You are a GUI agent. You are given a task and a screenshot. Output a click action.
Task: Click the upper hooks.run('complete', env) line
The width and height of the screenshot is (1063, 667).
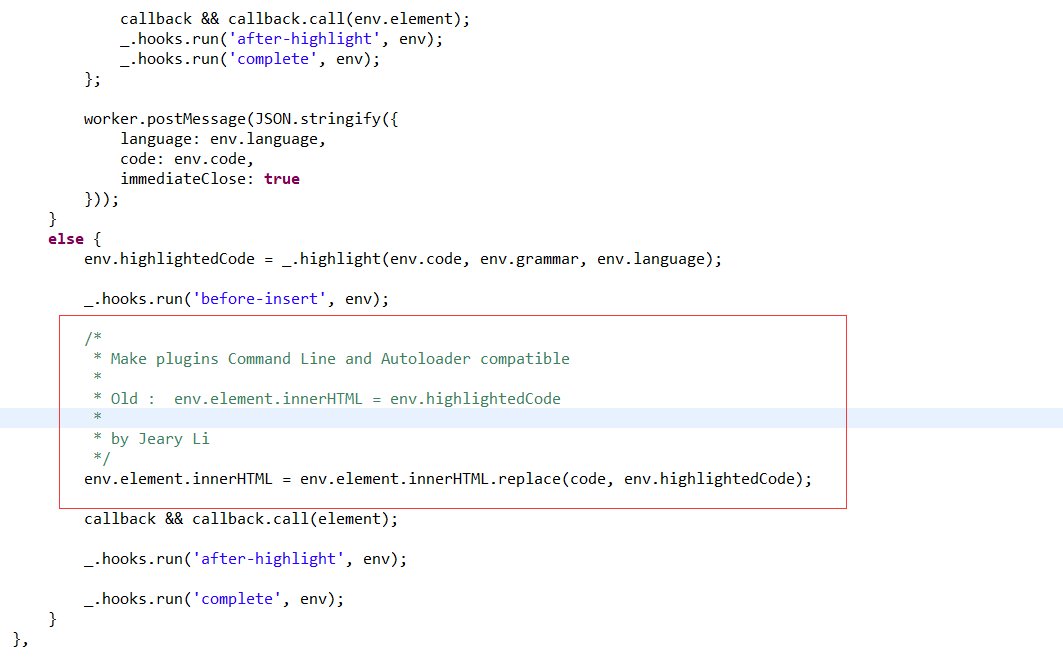250,59
